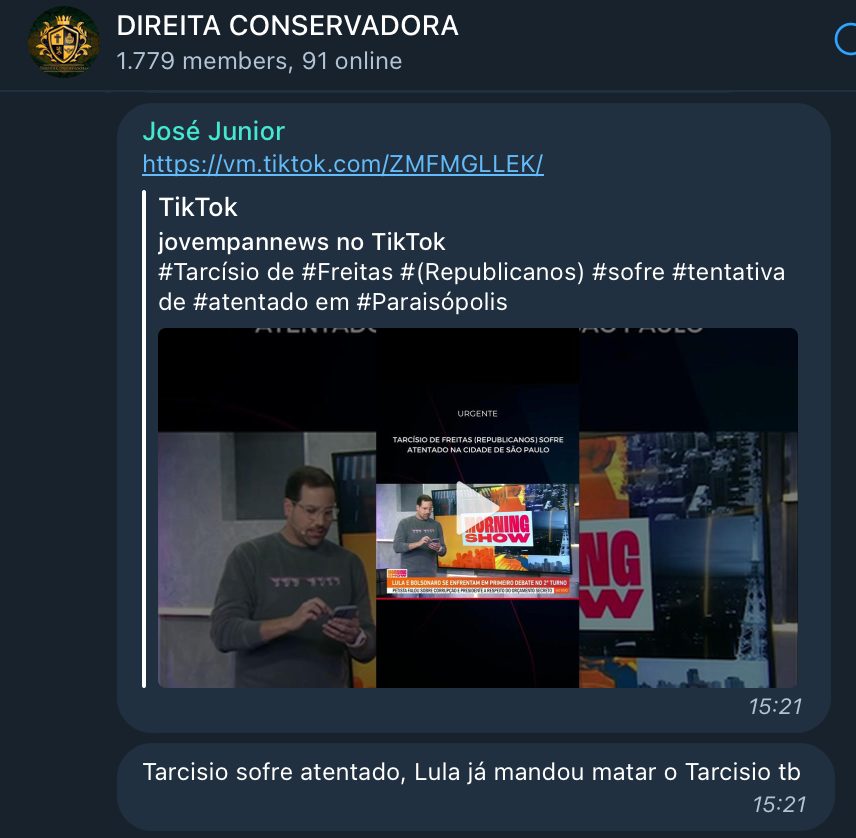Click the jovempannews no TikTok heading
The image size is (856, 838).
click(x=302, y=242)
